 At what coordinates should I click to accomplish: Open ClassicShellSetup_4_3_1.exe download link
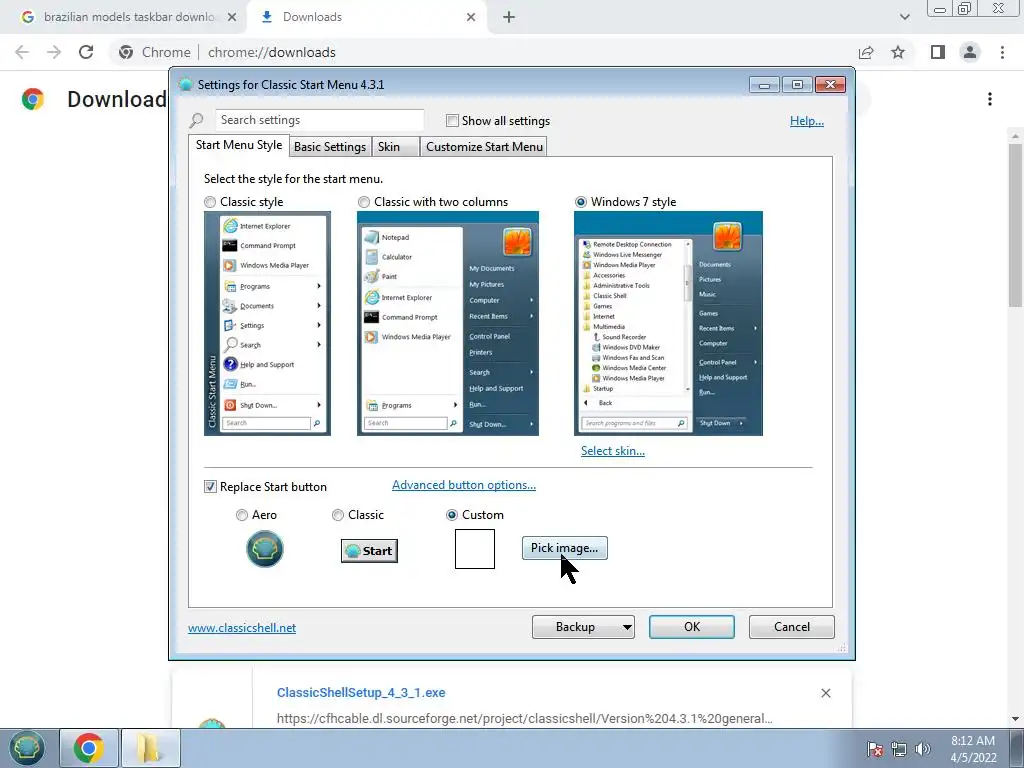coord(361,693)
